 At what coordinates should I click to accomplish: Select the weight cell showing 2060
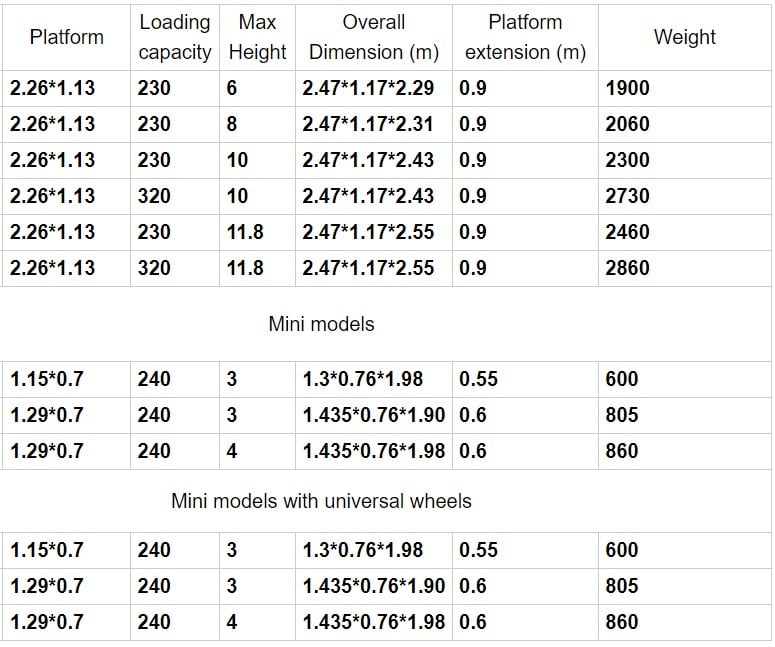coord(685,125)
